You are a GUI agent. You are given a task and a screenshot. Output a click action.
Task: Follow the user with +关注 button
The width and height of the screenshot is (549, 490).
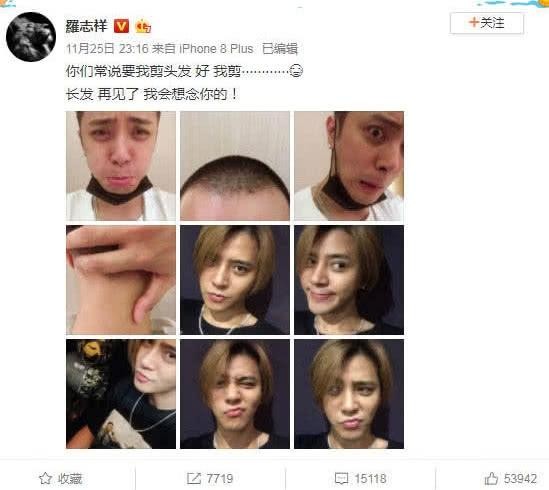pos(487,23)
